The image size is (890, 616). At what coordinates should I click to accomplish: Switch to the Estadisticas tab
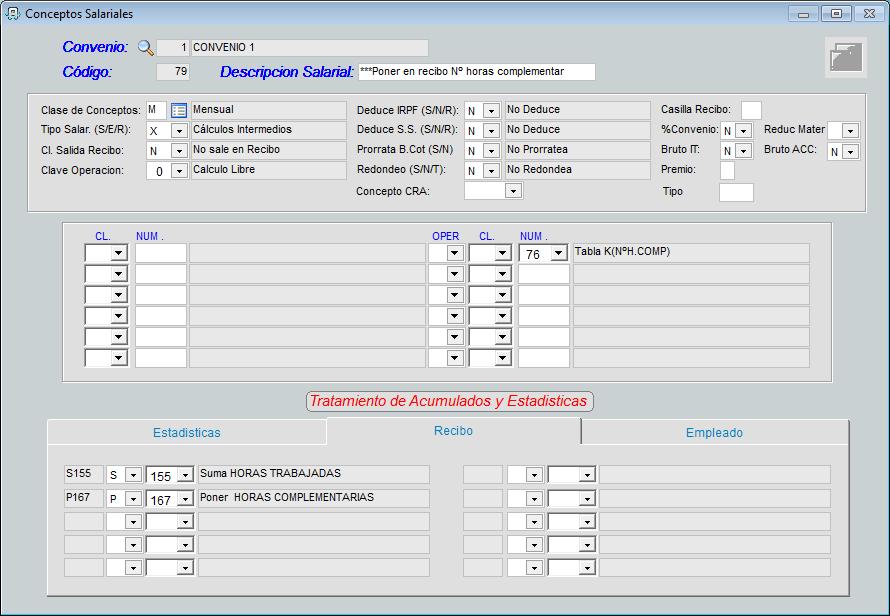click(187, 433)
